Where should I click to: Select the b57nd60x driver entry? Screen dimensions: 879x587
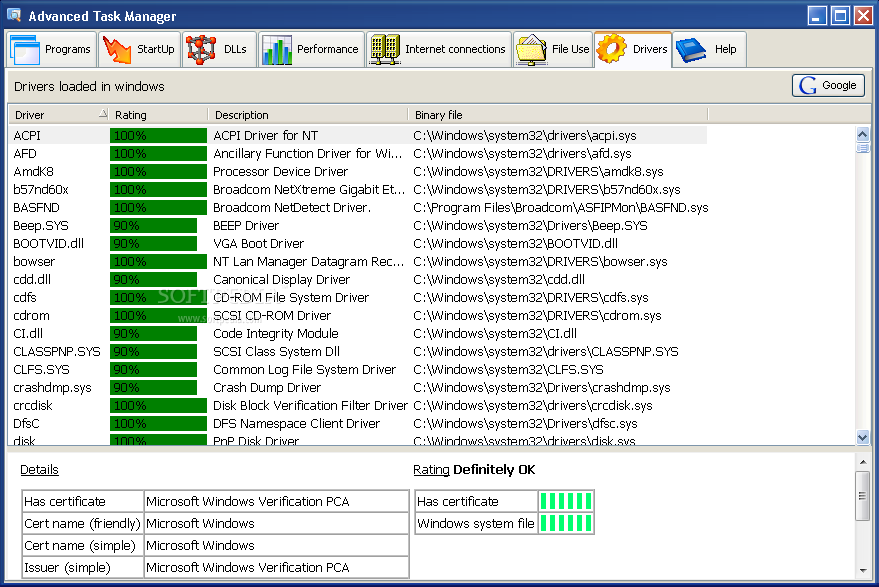(x=358, y=189)
